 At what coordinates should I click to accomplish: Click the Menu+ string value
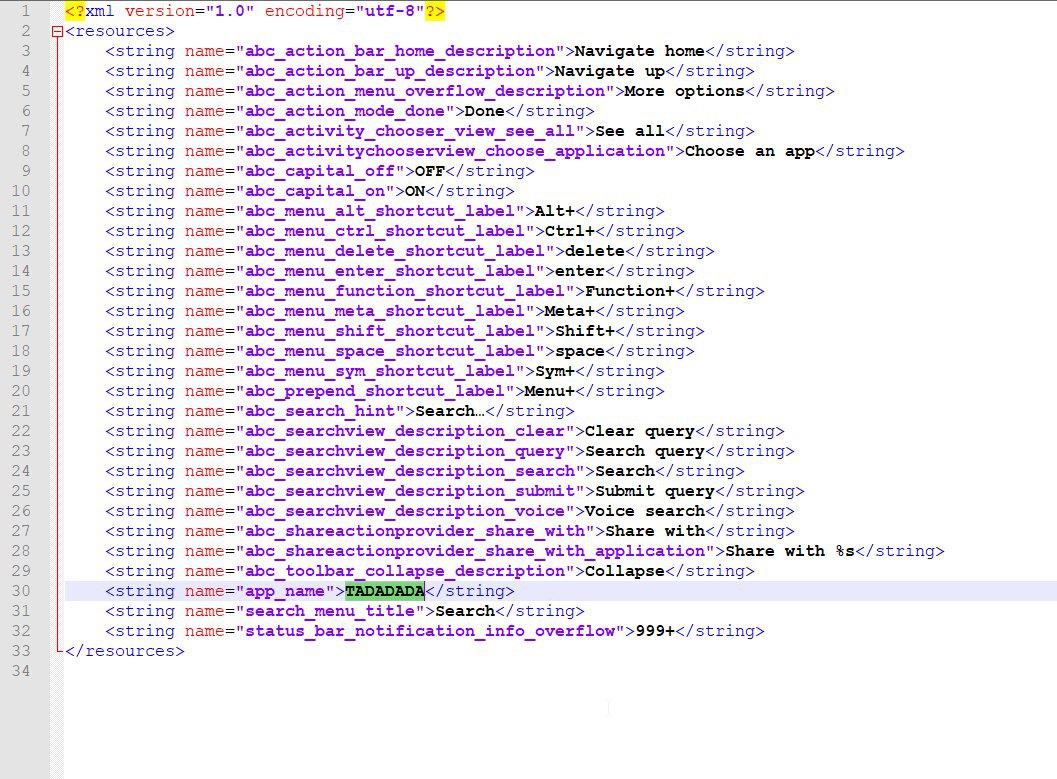click(x=549, y=392)
